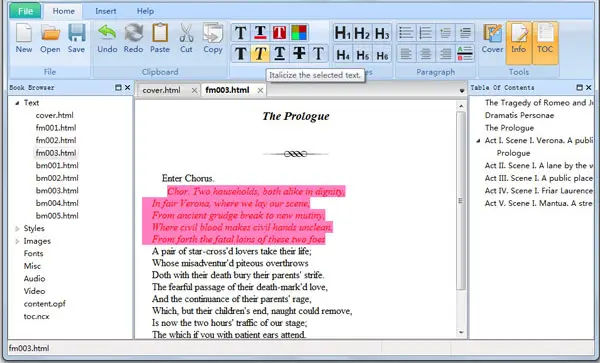This screenshot has height=363, width=600.
Task: Open the Save floppy disk icon
Action: click(77, 33)
